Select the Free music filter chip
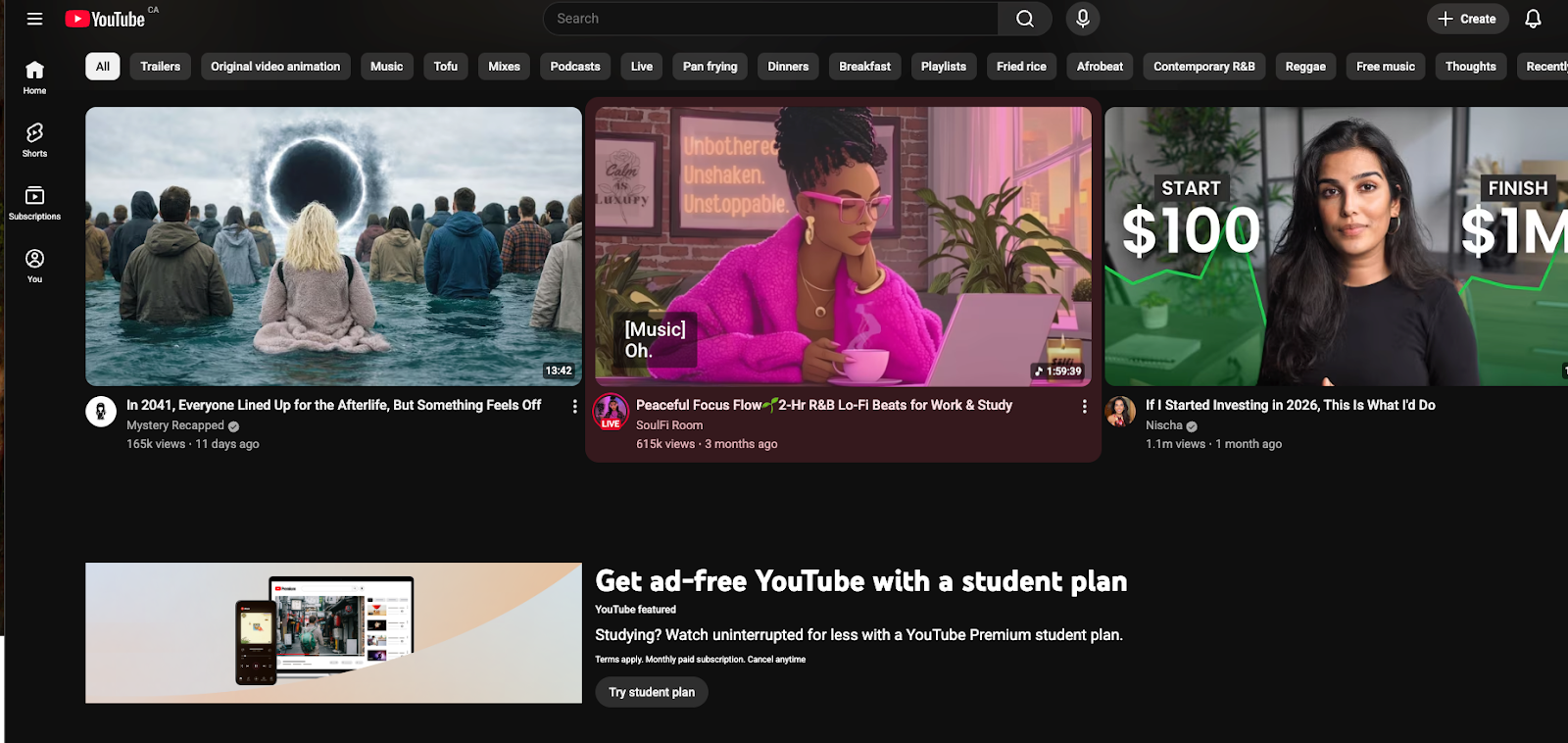Image resolution: width=1568 pixels, height=743 pixels. click(x=1386, y=67)
